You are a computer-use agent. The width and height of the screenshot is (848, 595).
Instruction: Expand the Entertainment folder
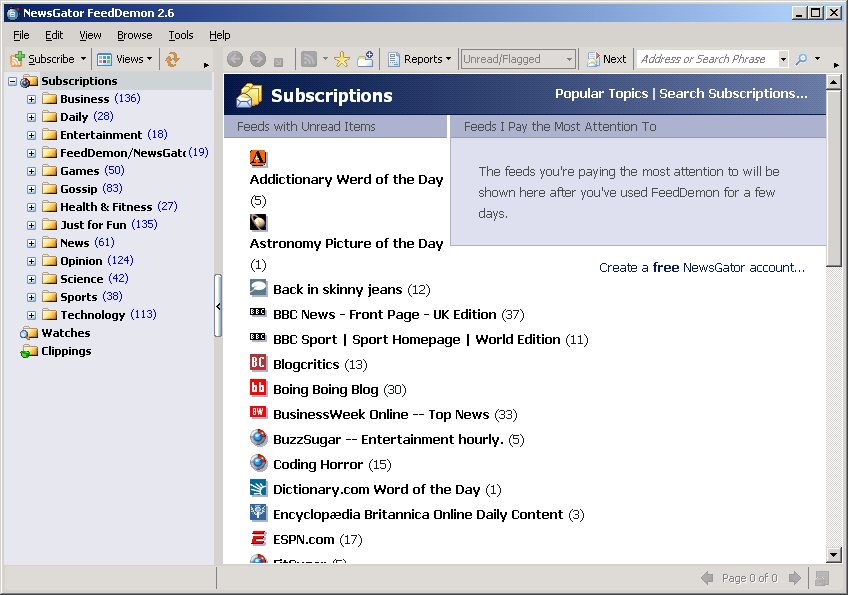(x=31, y=135)
